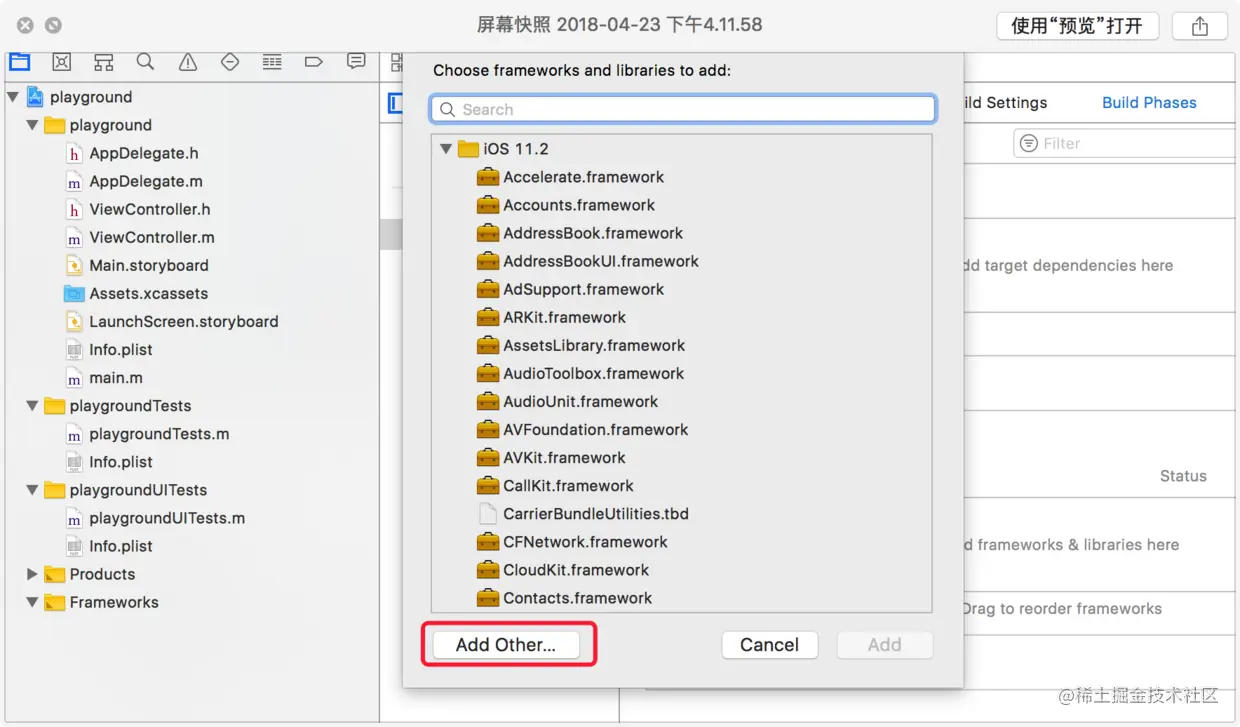Switch to the Build Settings tab
This screenshot has height=727, width=1240.
tap(1004, 102)
